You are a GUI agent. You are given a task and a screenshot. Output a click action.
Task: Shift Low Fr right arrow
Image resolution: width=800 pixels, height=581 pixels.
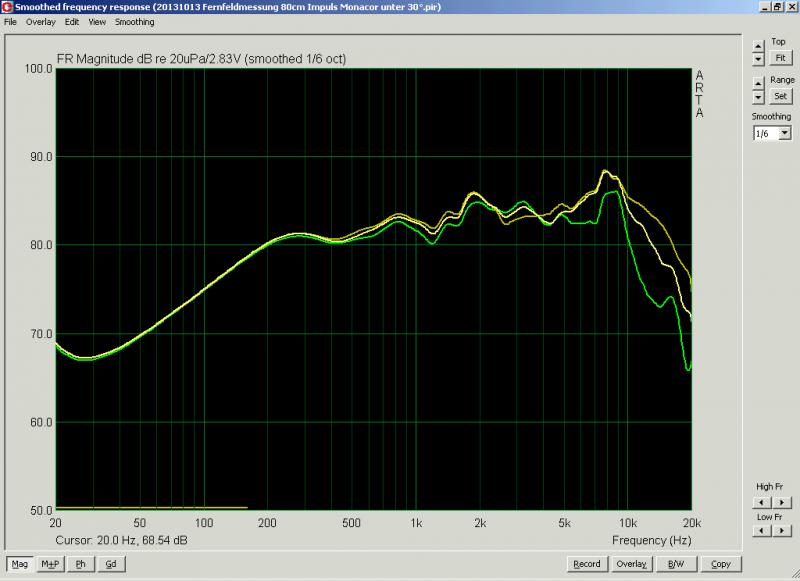point(782,531)
